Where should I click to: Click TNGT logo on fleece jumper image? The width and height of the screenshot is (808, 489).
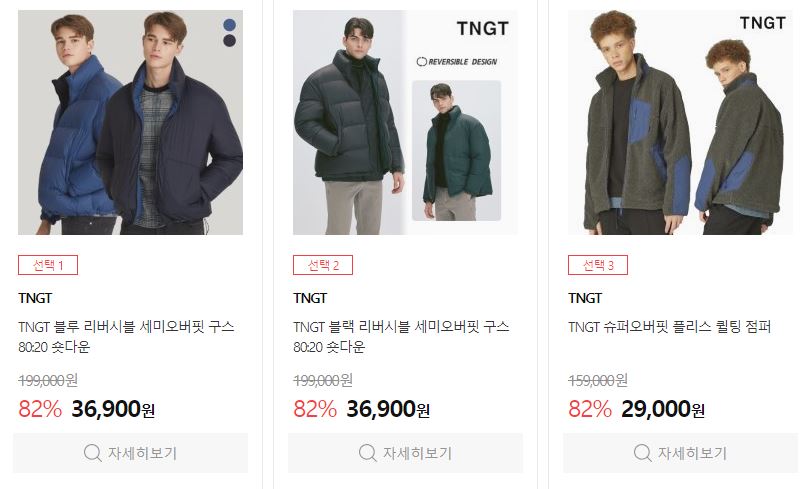(763, 23)
